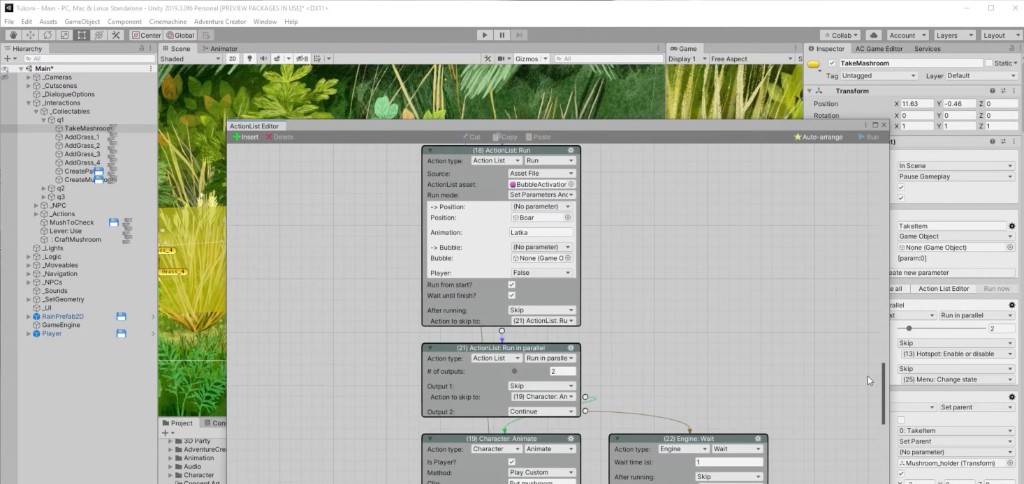The width and height of the screenshot is (1024, 484).
Task: Click Output 2 connection socket
Action: click(x=584, y=411)
